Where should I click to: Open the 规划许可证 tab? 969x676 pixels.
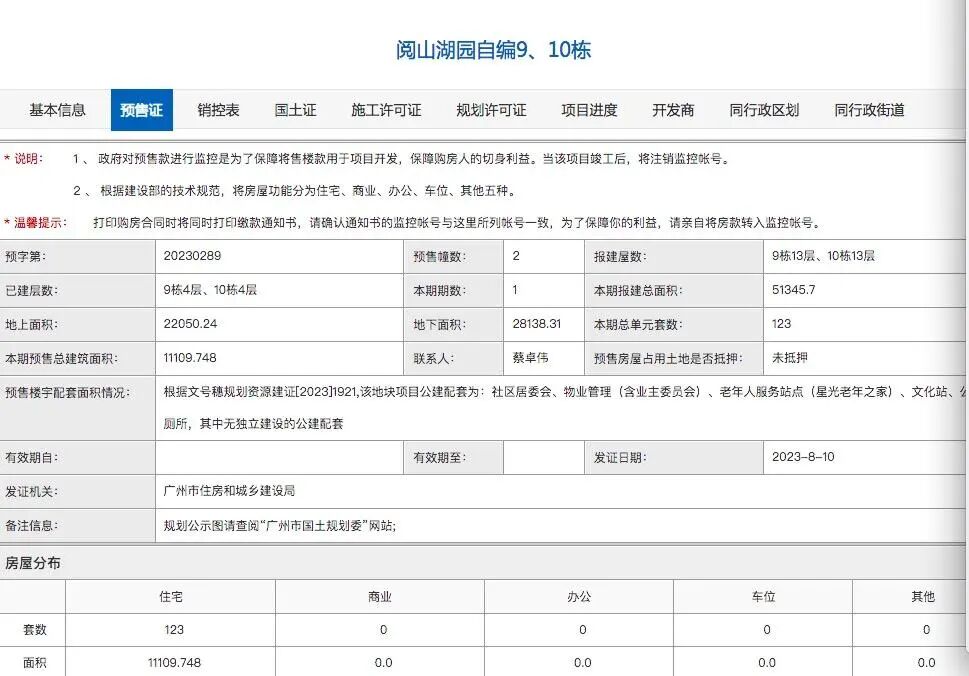coord(493,110)
